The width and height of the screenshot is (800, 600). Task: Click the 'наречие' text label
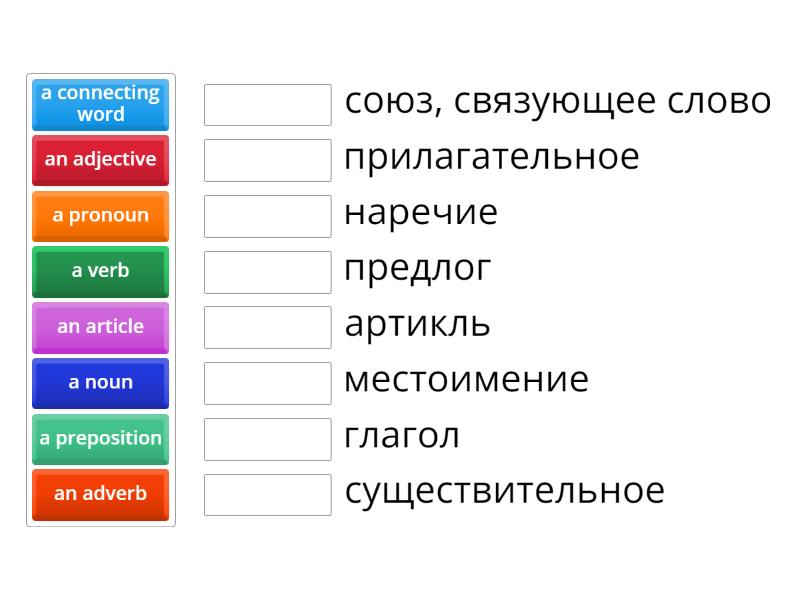[420, 213]
